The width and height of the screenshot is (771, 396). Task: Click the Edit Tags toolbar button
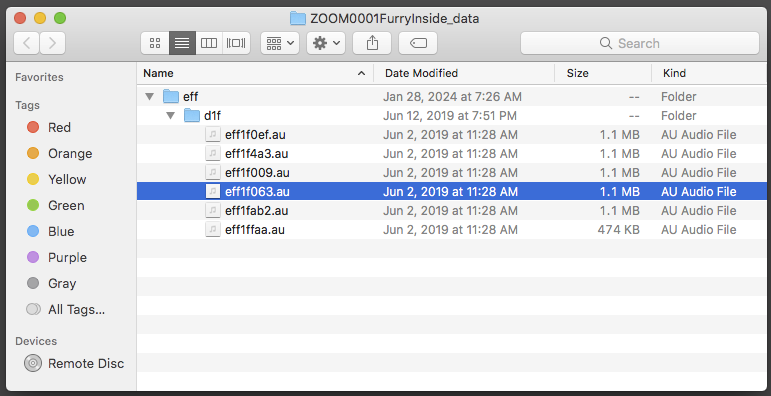[x=418, y=43]
